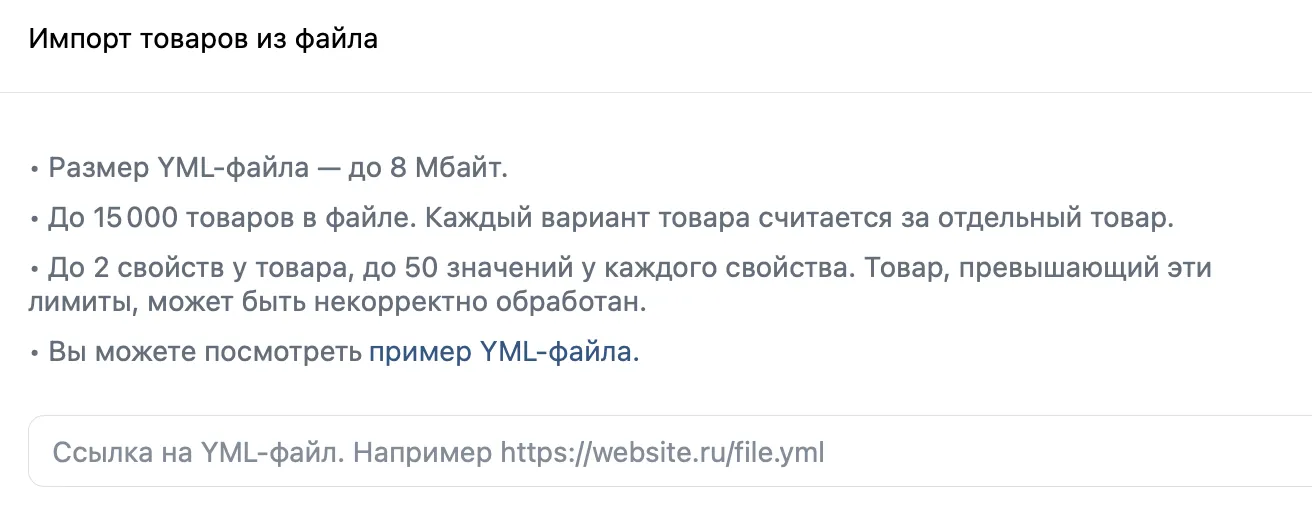This screenshot has width=1312, height=532.
Task: Click the word "Например" inside the input
Action: (423, 452)
